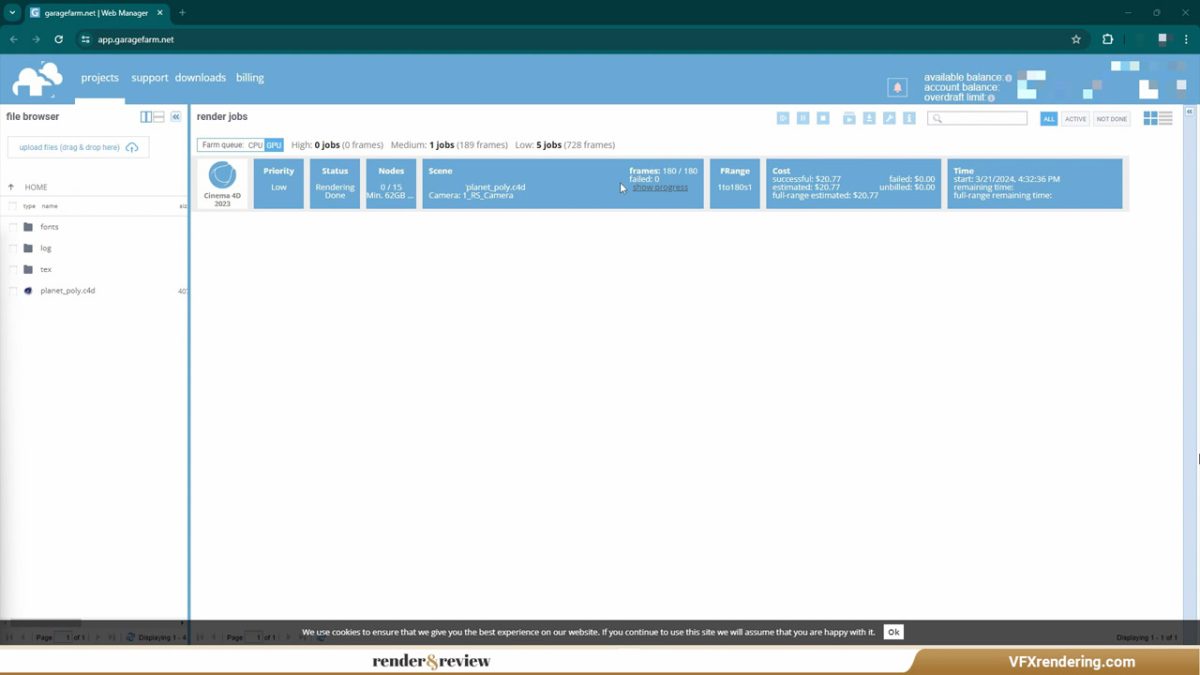1200x675 pixels.
Task: Click the Cinema 4D job thumbnail
Action: (x=222, y=183)
